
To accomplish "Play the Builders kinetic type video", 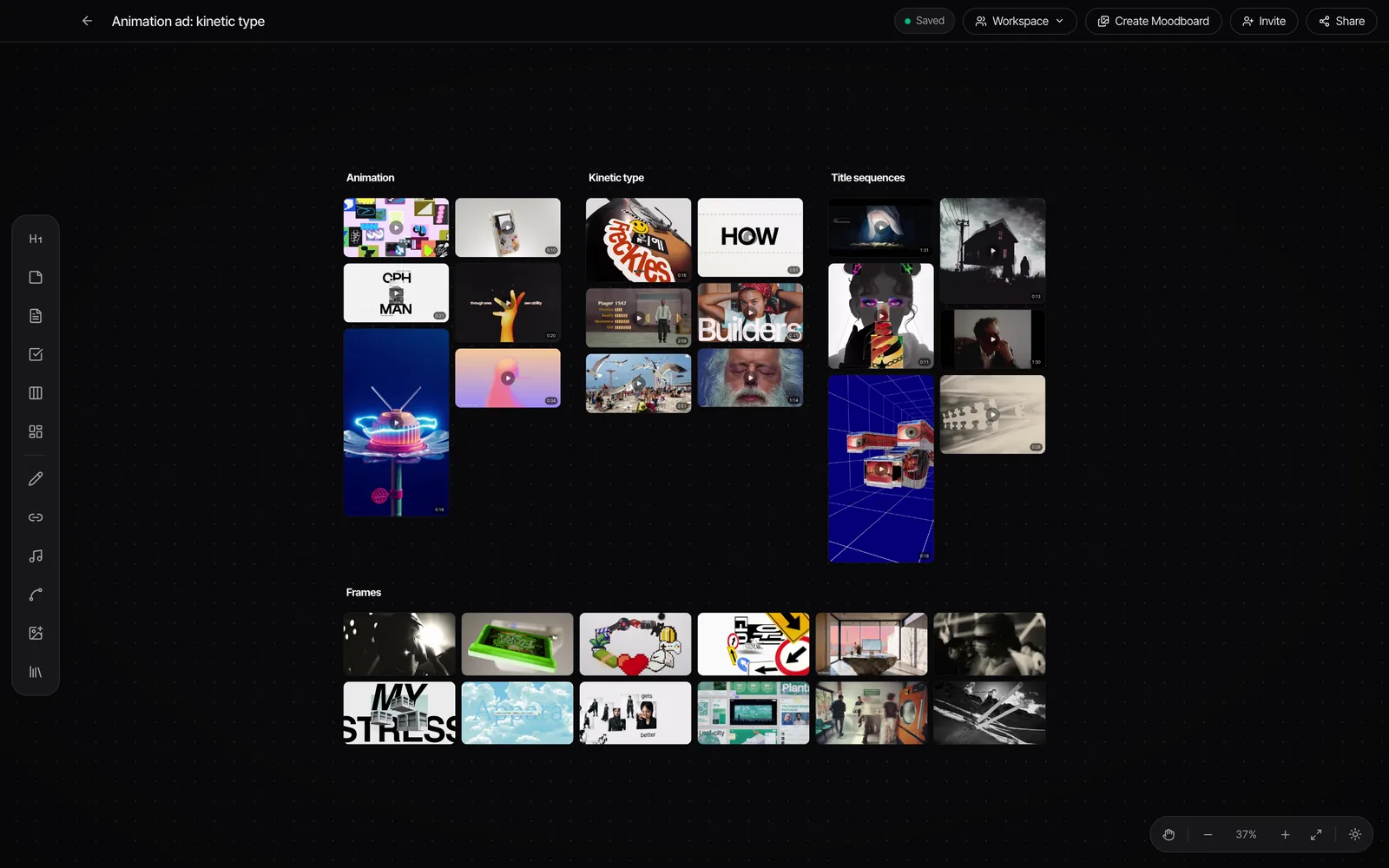I will pos(750,312).
